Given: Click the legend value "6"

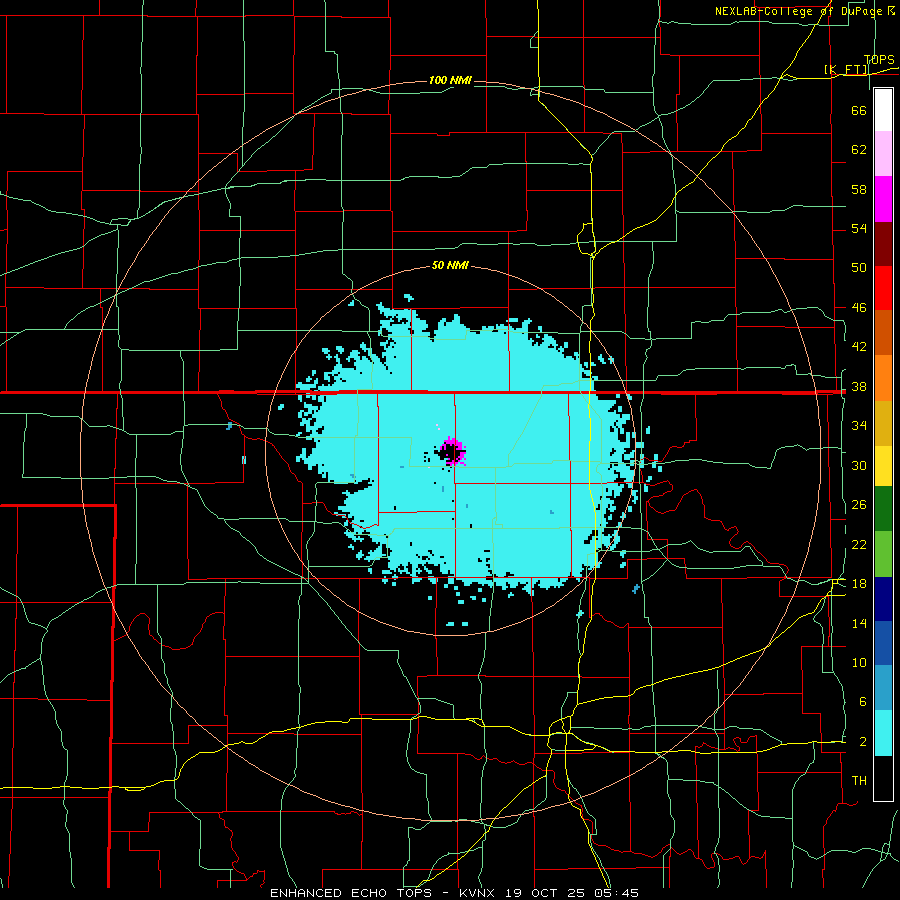Looking at the screenshot, I should coord(862,702).
